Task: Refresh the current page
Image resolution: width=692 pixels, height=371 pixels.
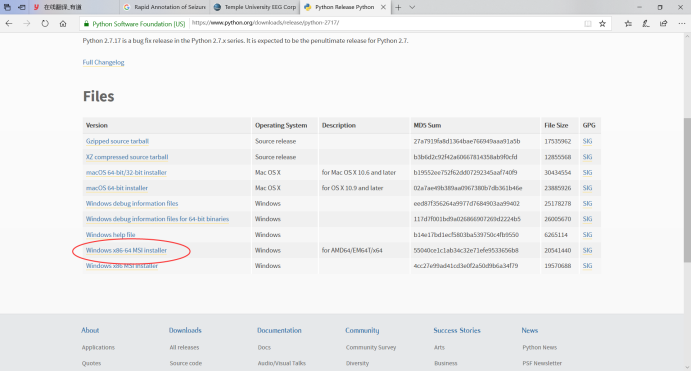Action: point(45,24)
